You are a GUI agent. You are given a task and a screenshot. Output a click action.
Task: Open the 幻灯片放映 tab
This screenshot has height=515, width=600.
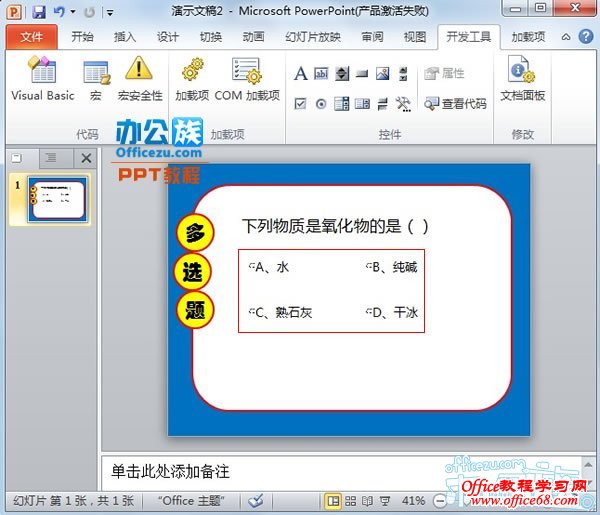pyautogui.click(x=313, y=37)
